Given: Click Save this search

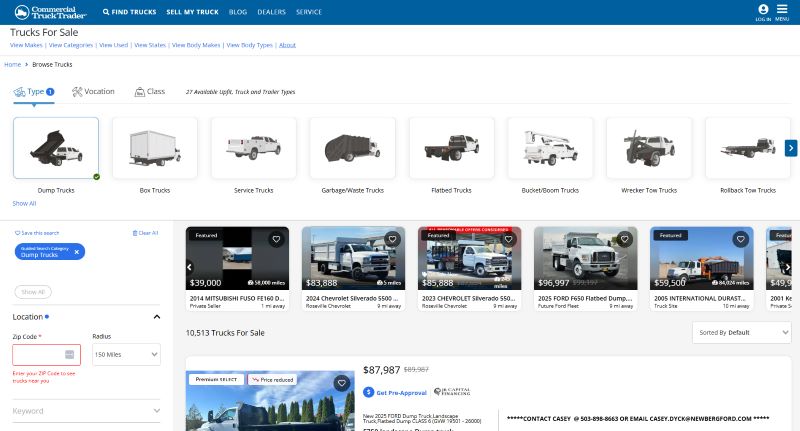Looking at the screenshot, I should pos(37,233).
